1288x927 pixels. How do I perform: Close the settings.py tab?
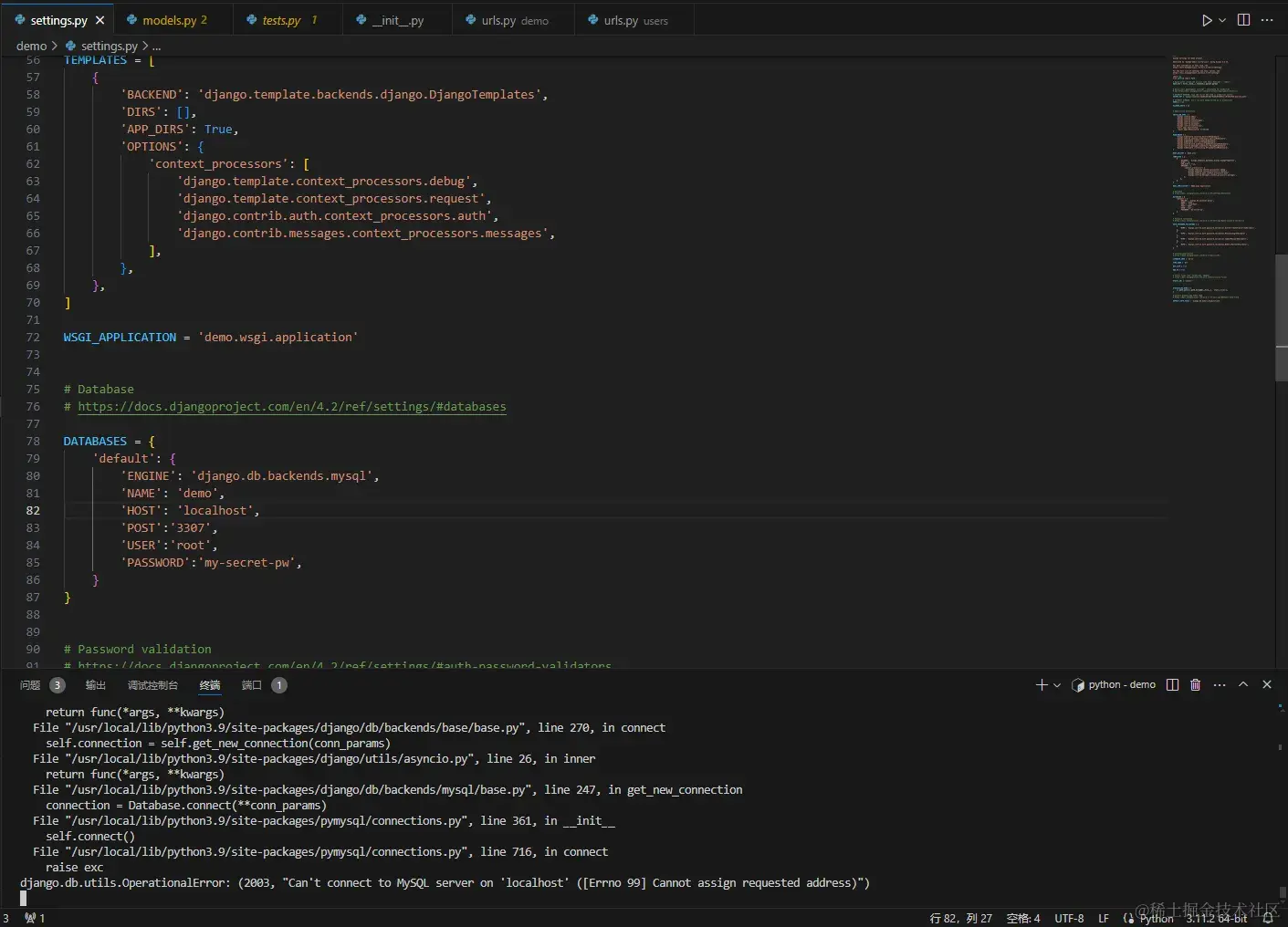click(x=99, y=20)
